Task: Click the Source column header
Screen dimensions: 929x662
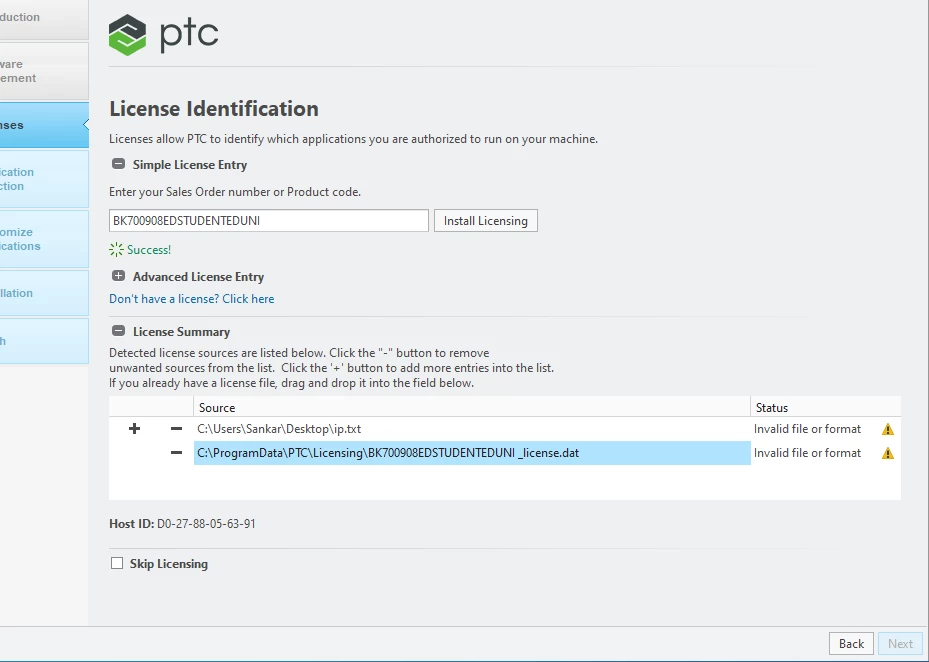Action: [x=472, y=407]
